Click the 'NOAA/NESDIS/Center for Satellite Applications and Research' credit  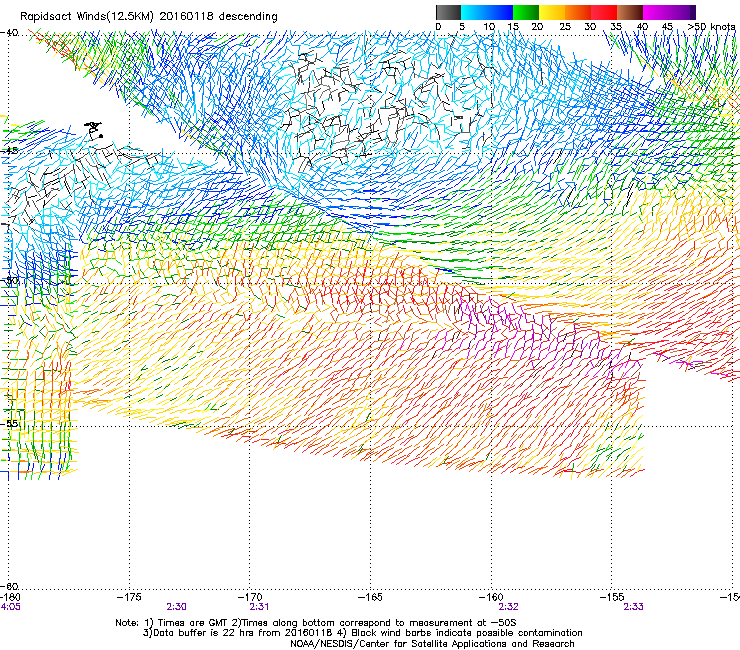coord(432,644)
